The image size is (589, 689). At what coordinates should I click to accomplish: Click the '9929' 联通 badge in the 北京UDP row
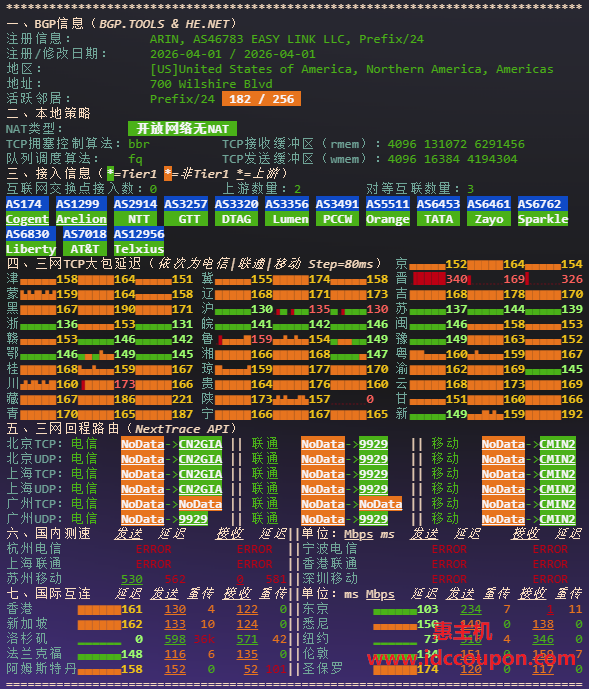pos(374,459)
